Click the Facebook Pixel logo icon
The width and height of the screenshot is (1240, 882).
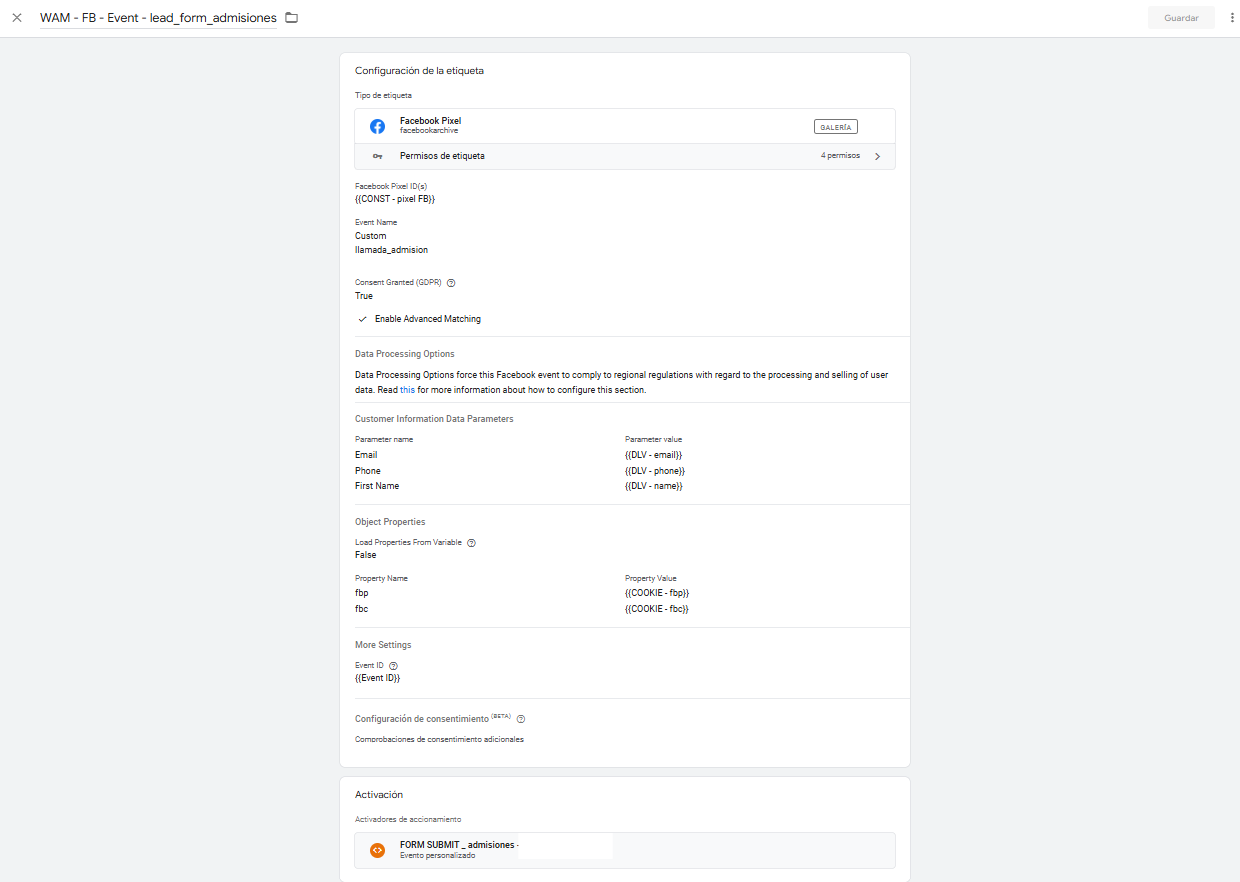pyautogui.click(x=377, y=126)
